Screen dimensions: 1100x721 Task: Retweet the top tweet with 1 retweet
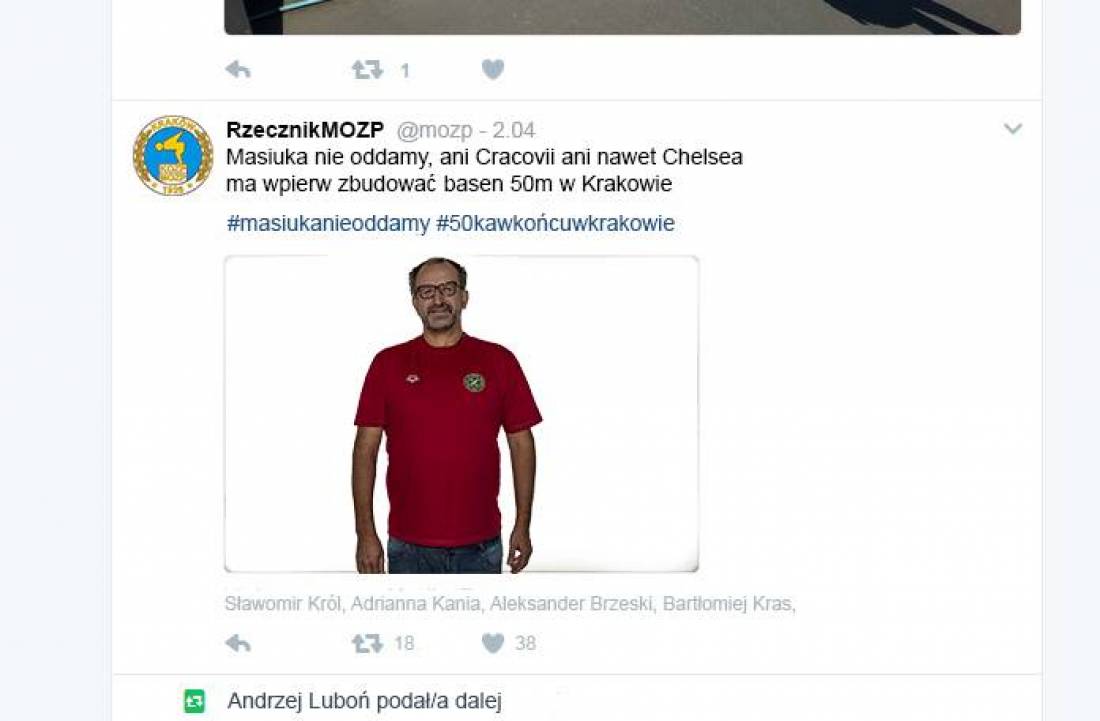click(367, 69)
